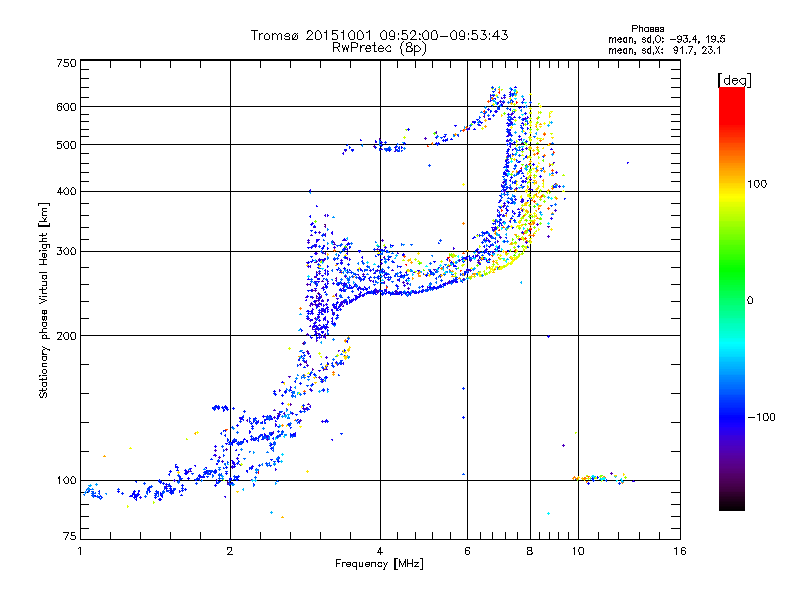Screen dimensions: 800x600
Task: Click the x-axis label '1'
Action: pos(80,551)
